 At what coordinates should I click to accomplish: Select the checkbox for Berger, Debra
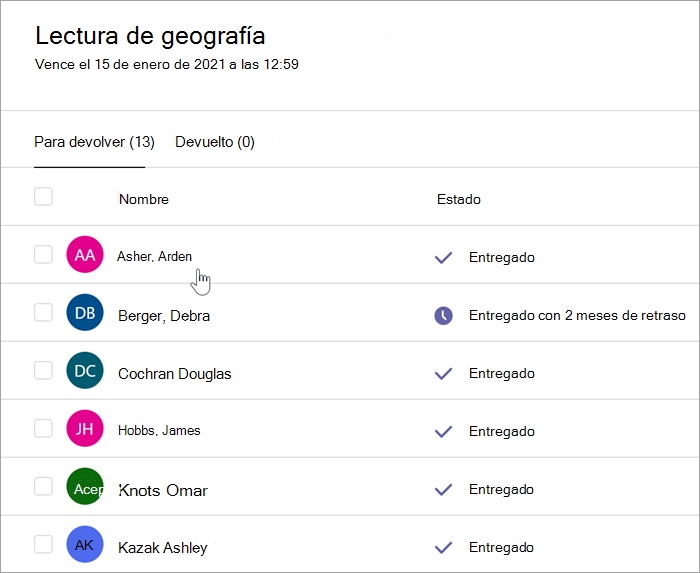coord(43,312)
